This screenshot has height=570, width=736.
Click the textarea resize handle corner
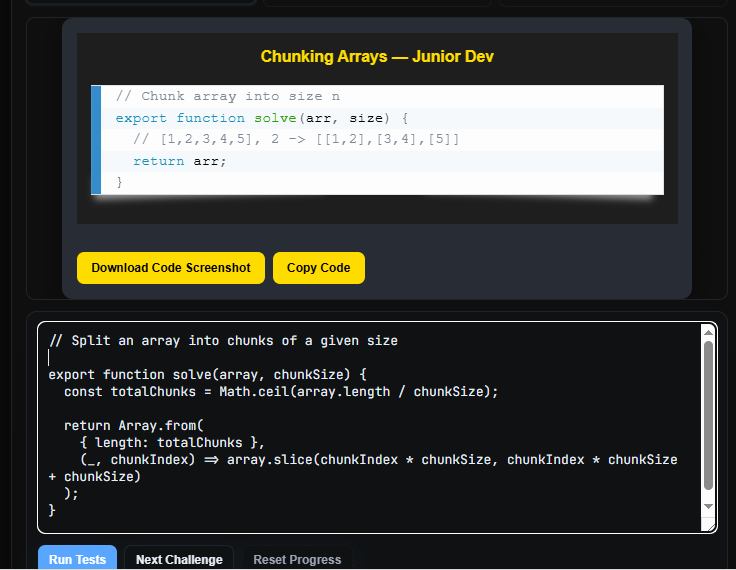click(712, 527)
